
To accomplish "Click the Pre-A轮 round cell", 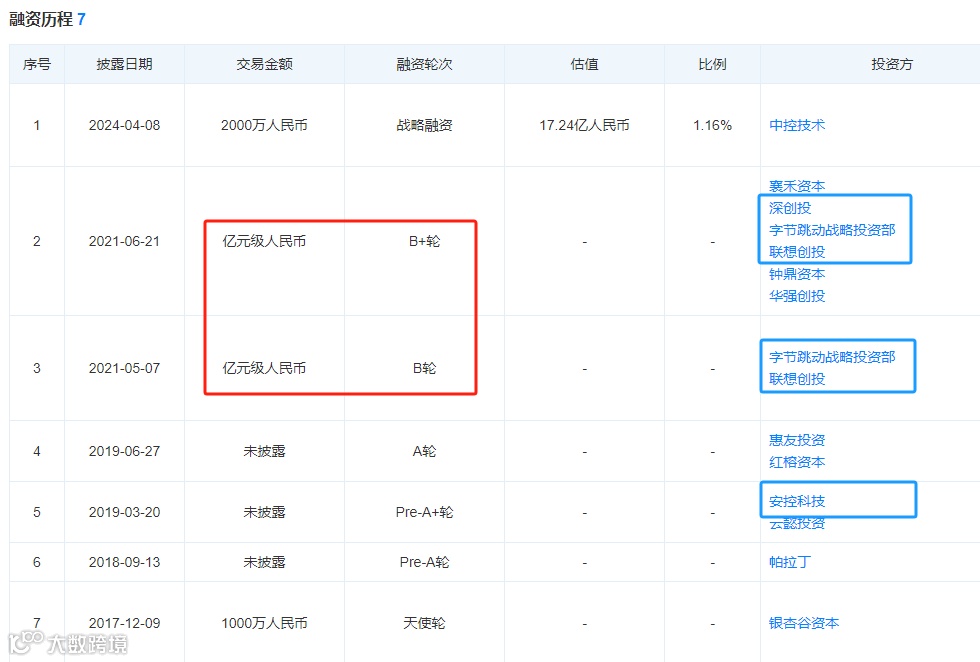I will (424, 562).
